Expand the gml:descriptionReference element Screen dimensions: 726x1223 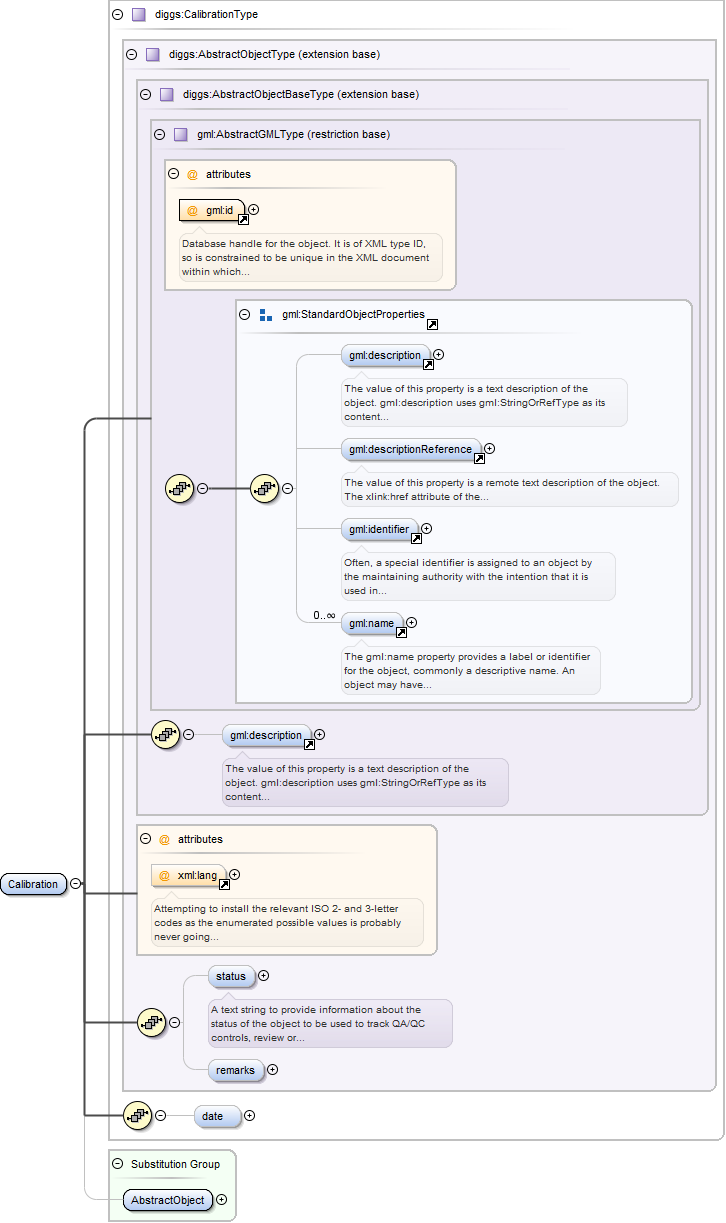click(489, 449)
